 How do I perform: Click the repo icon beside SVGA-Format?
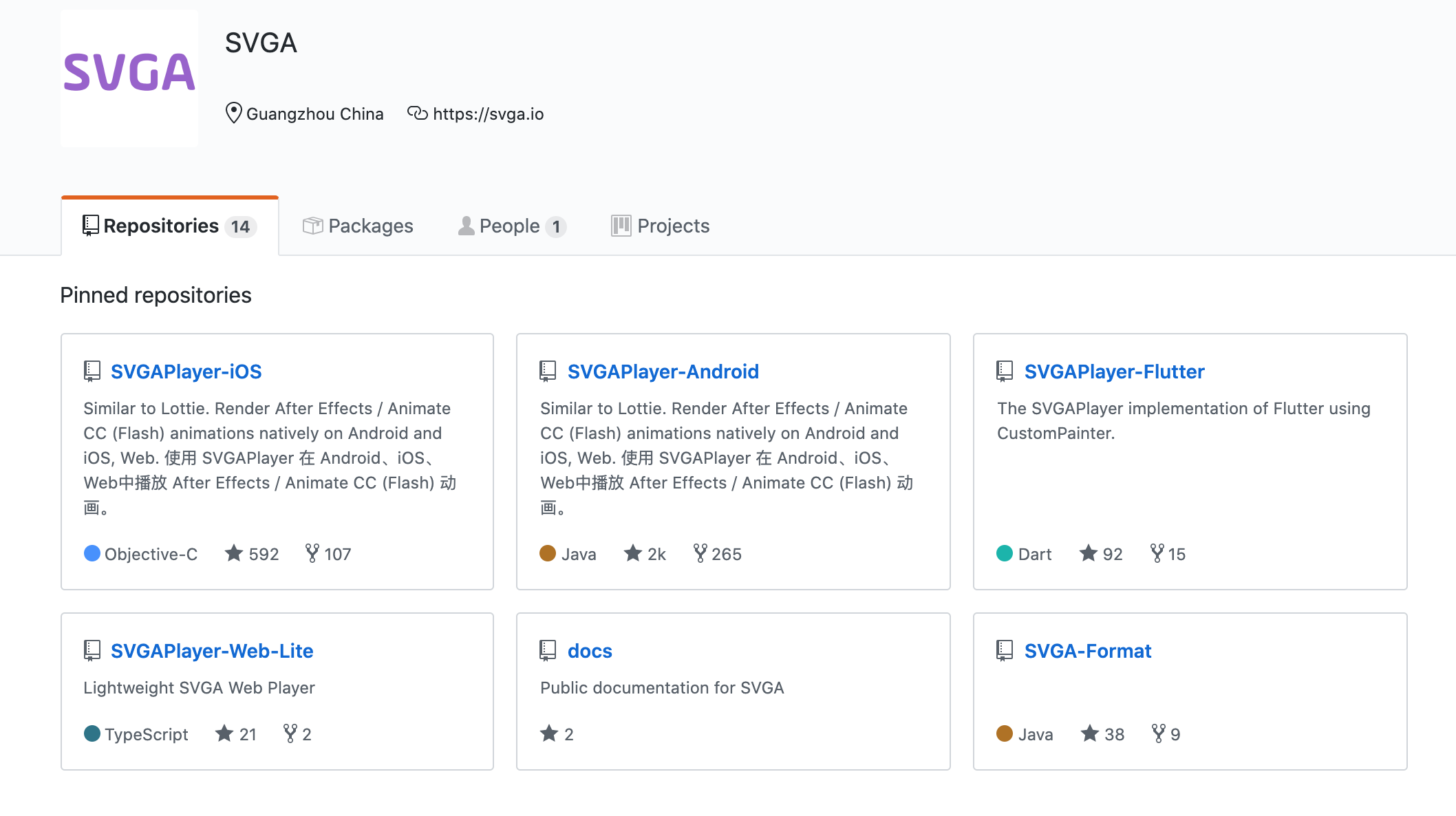coord(1005,651)
